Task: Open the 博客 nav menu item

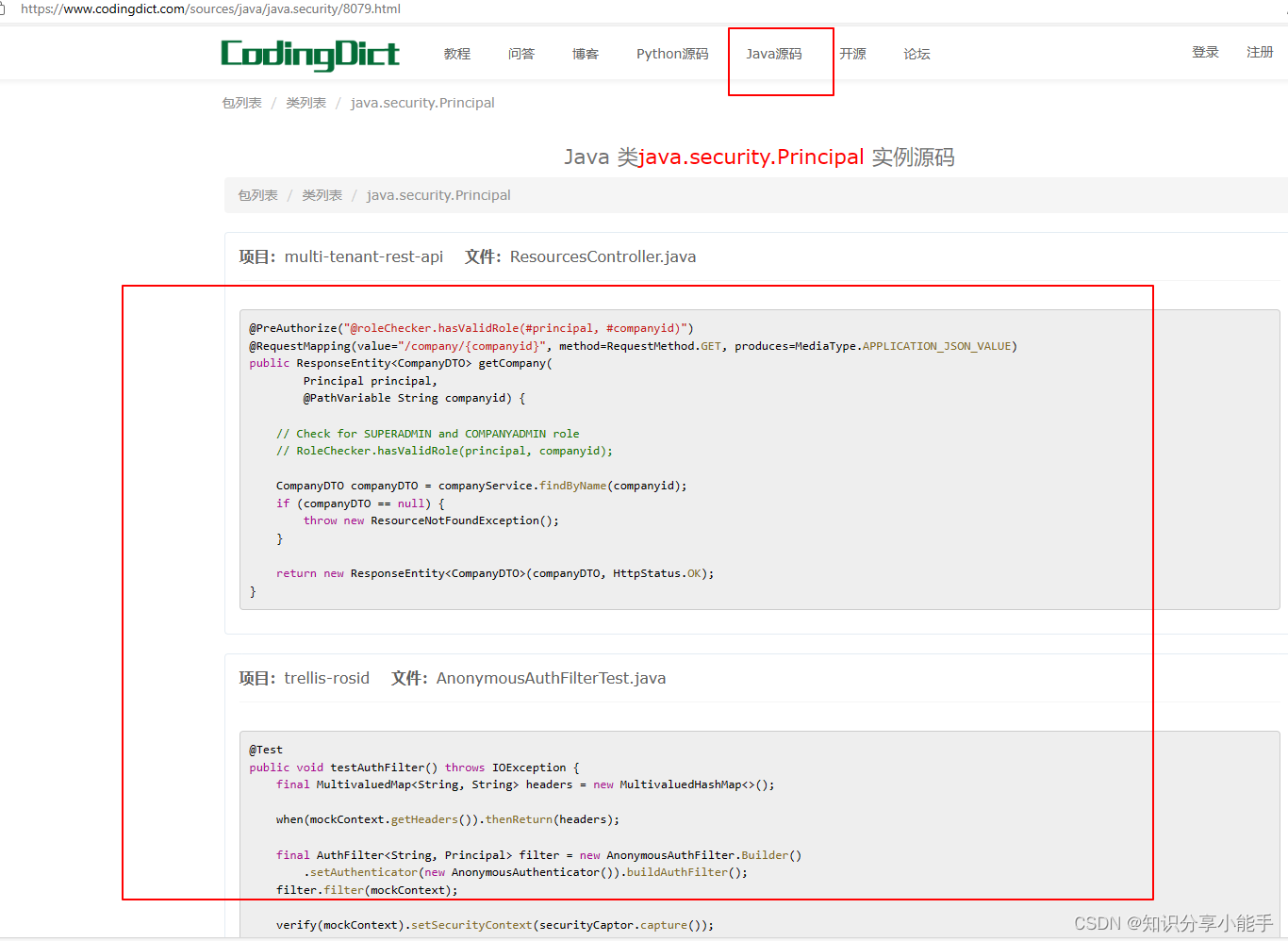Action: [586, 54]
